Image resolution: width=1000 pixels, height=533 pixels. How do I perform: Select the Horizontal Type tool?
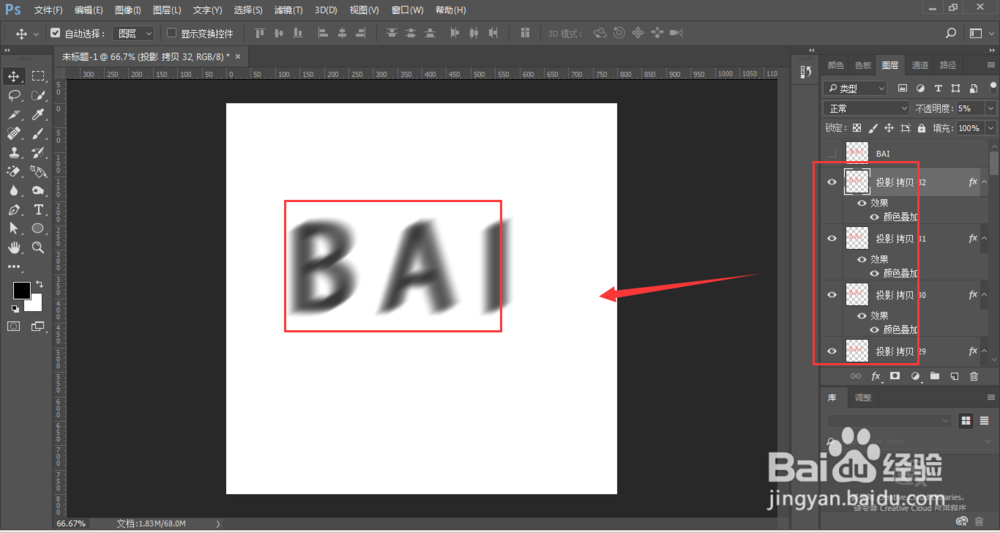pyautogui.click(x=38, y=210)
